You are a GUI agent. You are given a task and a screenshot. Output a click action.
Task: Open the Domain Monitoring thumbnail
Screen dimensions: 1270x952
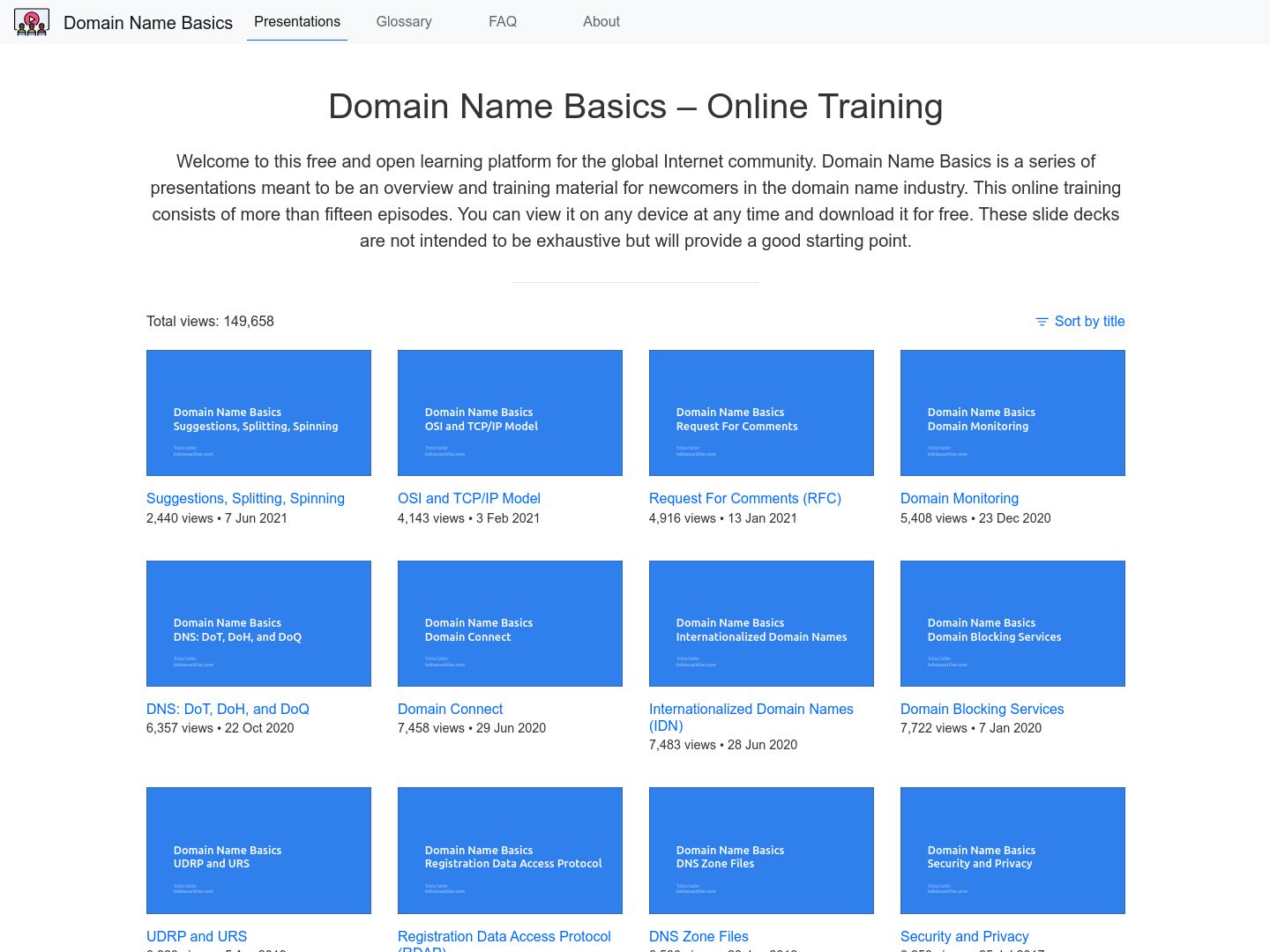1012,413
